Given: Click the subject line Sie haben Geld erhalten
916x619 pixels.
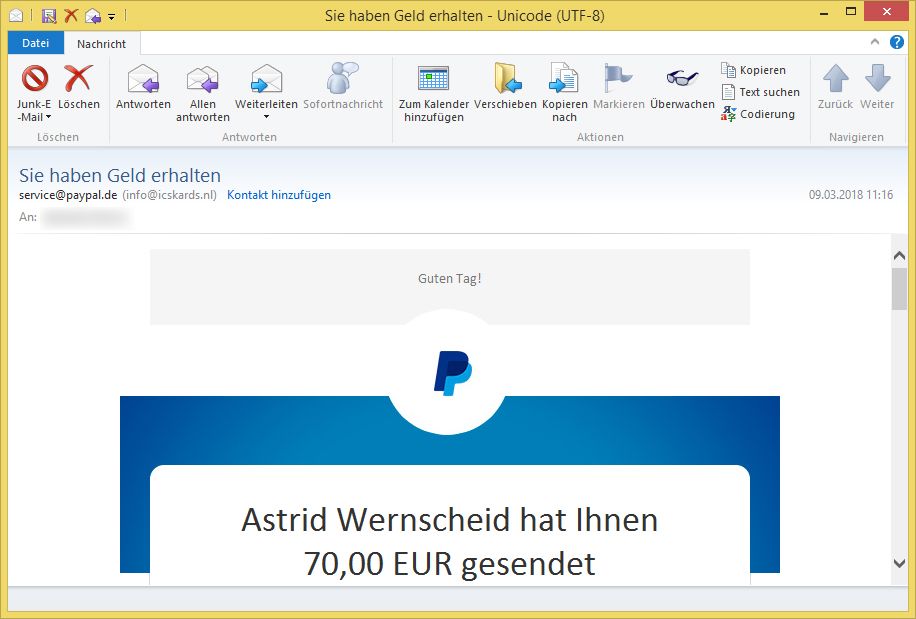Looking at the screenshot, I should coord(120,175).
